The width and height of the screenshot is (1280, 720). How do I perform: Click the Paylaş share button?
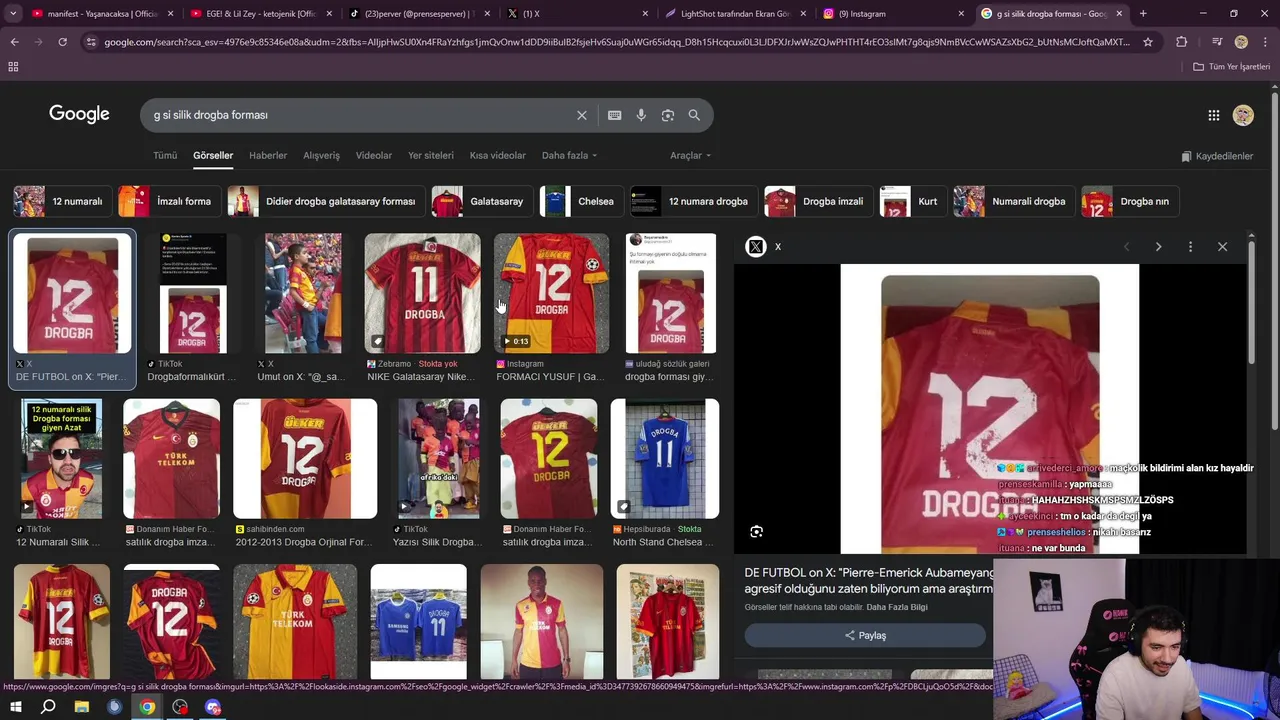click(x=865, y=636)
